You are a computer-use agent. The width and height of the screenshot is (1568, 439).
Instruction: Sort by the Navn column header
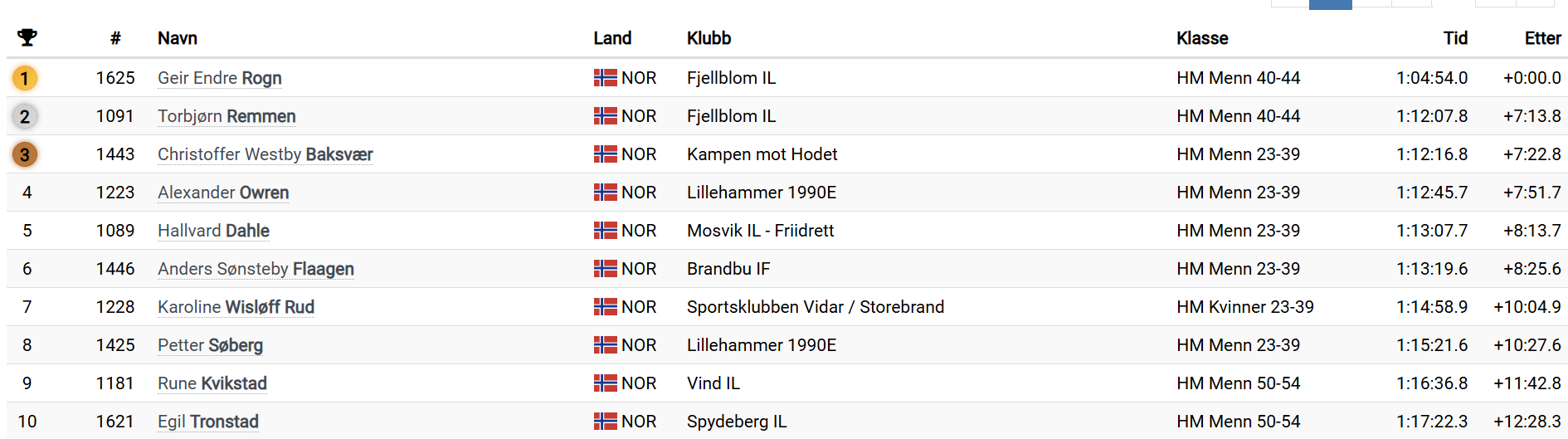pos(178,38)
